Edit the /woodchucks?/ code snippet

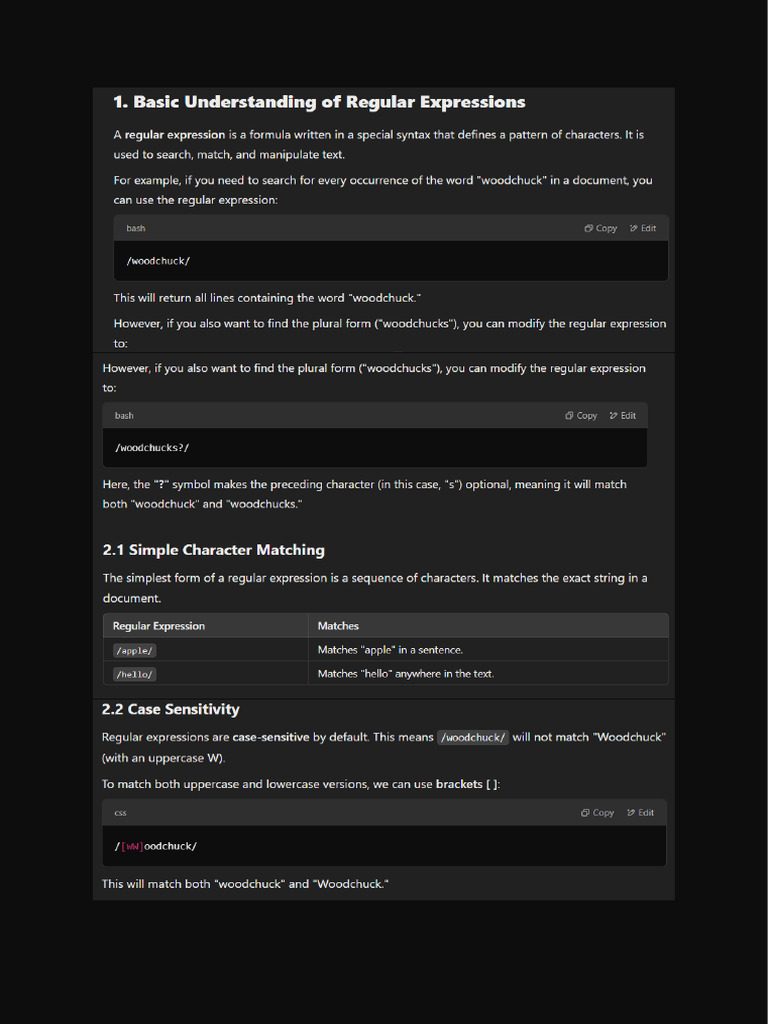[x=622, y=415]
